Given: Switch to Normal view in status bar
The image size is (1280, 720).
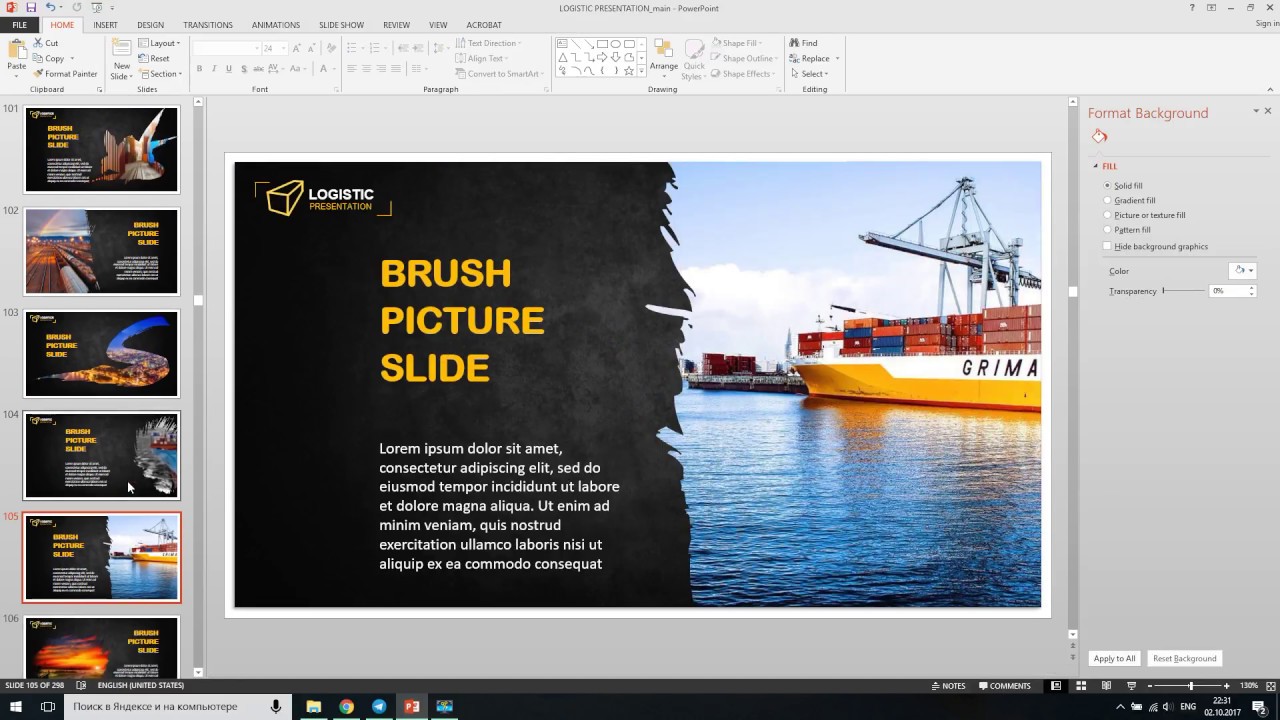Looking at the screenshot, I should point(1056,686).
